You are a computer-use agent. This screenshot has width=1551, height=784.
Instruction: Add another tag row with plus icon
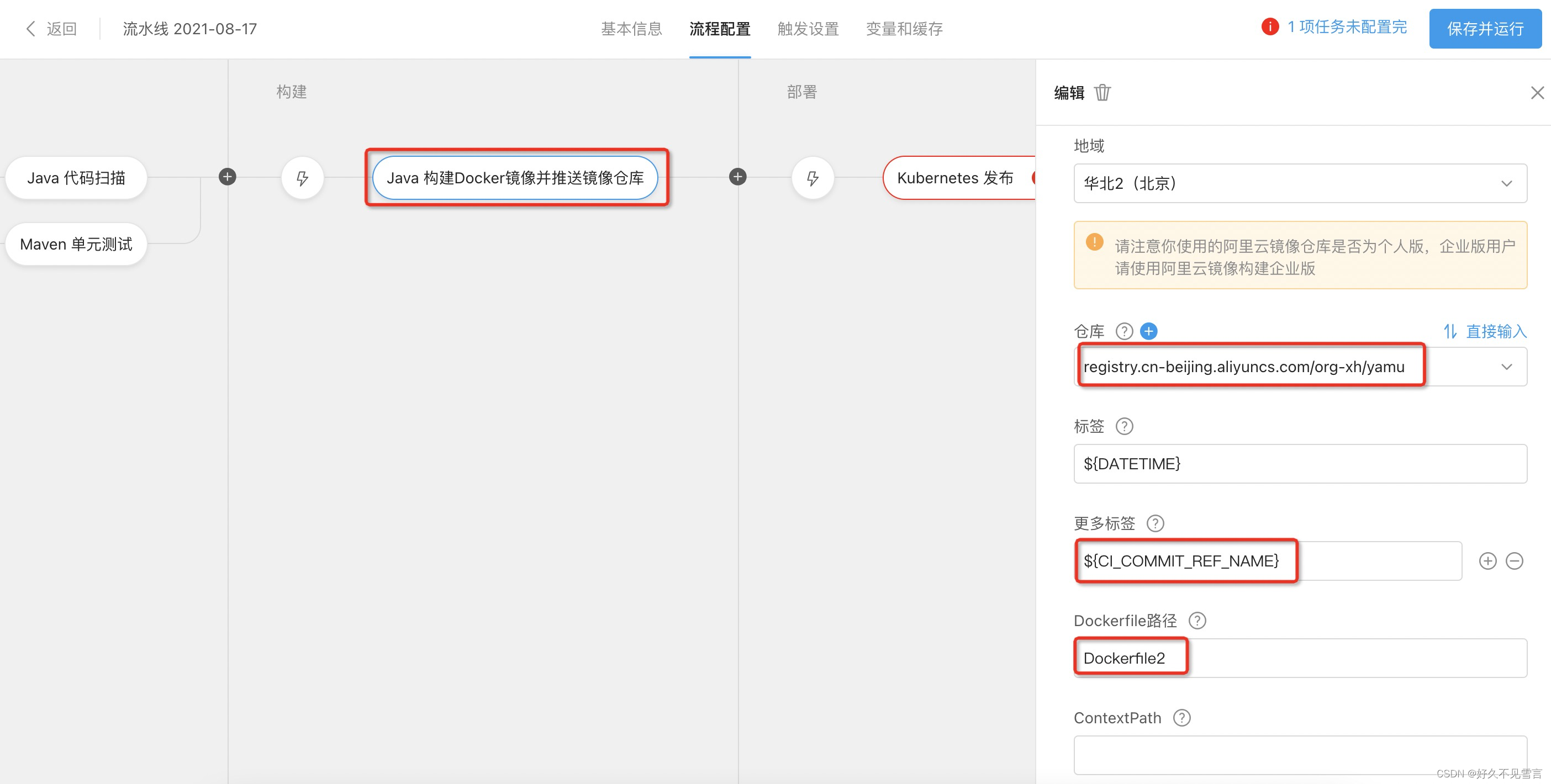[1487, 561]
